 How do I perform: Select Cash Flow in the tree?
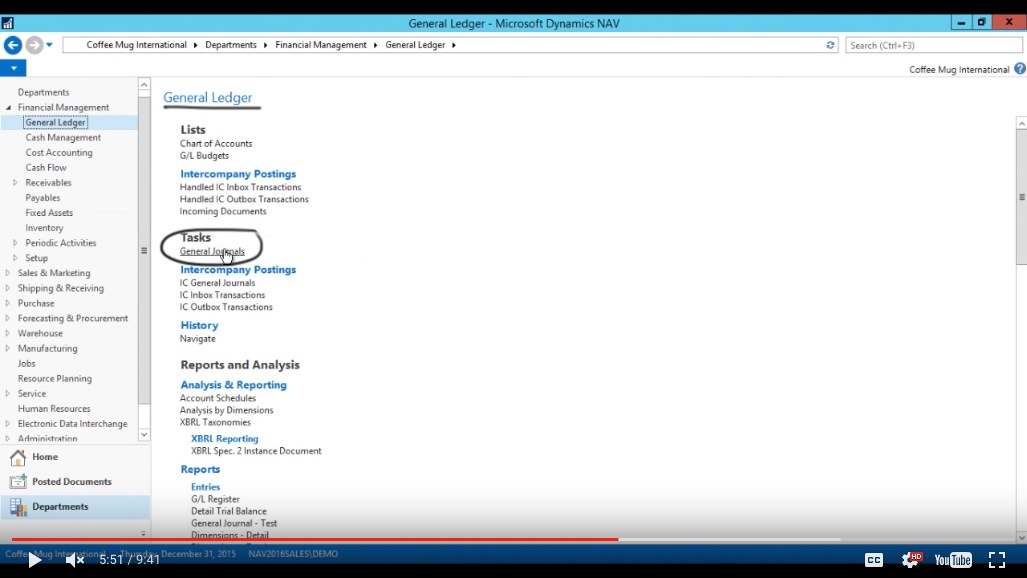(x=46, y=168)
